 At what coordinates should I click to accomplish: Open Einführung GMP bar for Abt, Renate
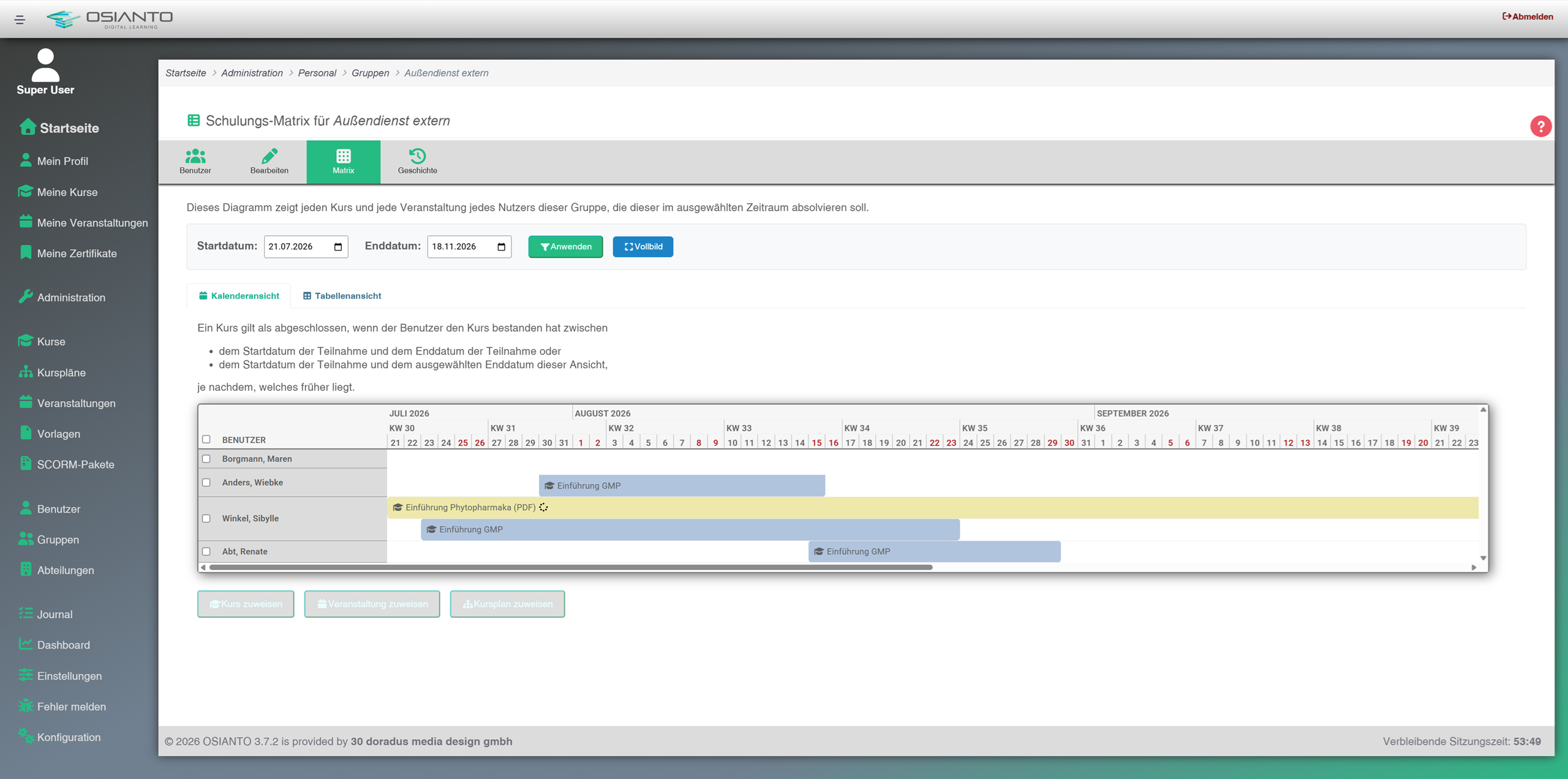(934, 551)
